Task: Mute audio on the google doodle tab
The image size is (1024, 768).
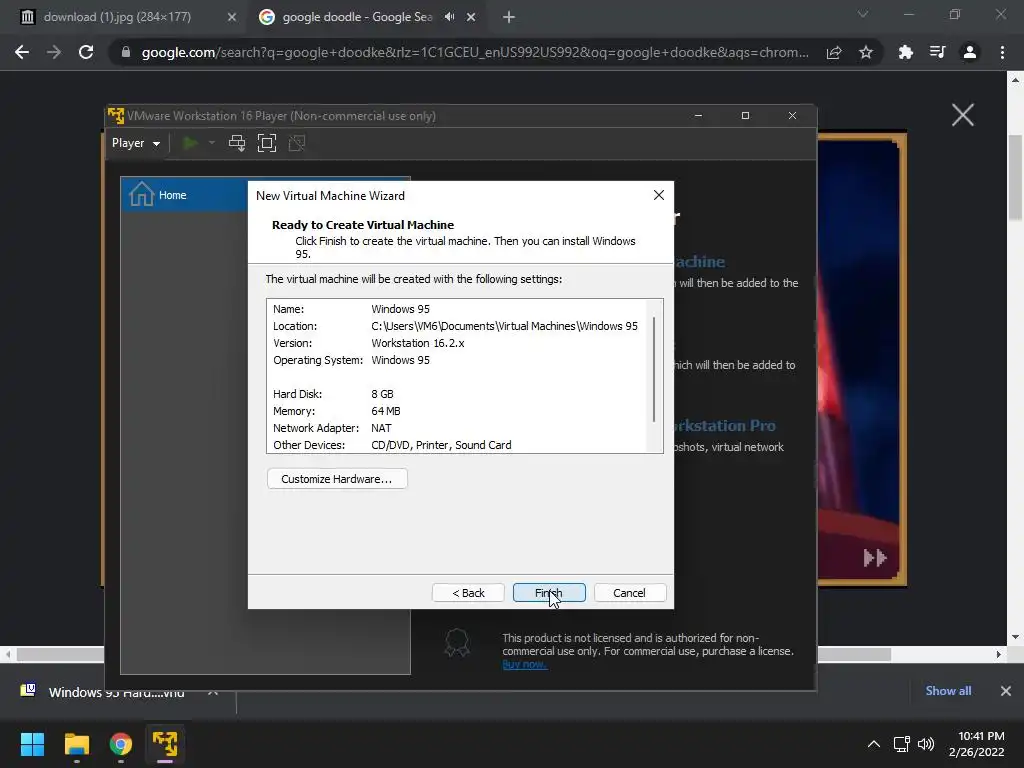Action: pos(449,17)
